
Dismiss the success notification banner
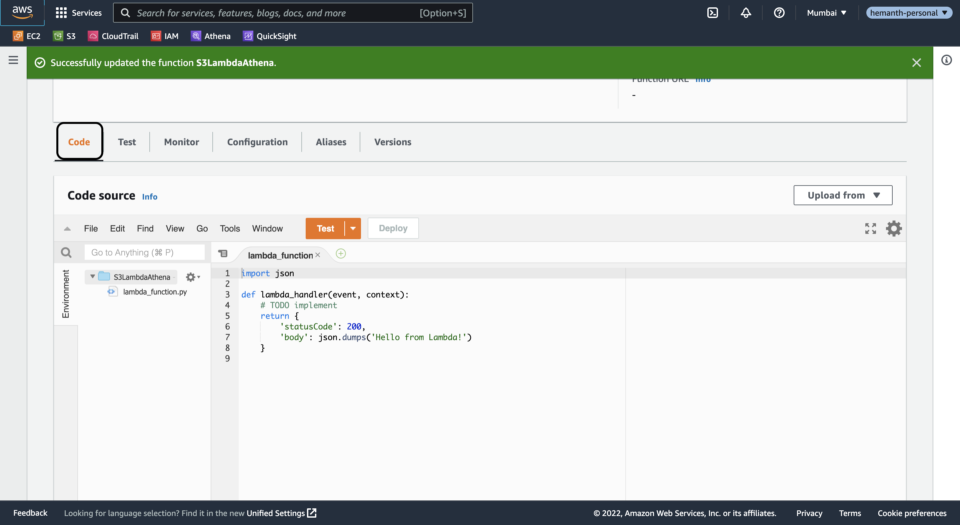[917, 62]
